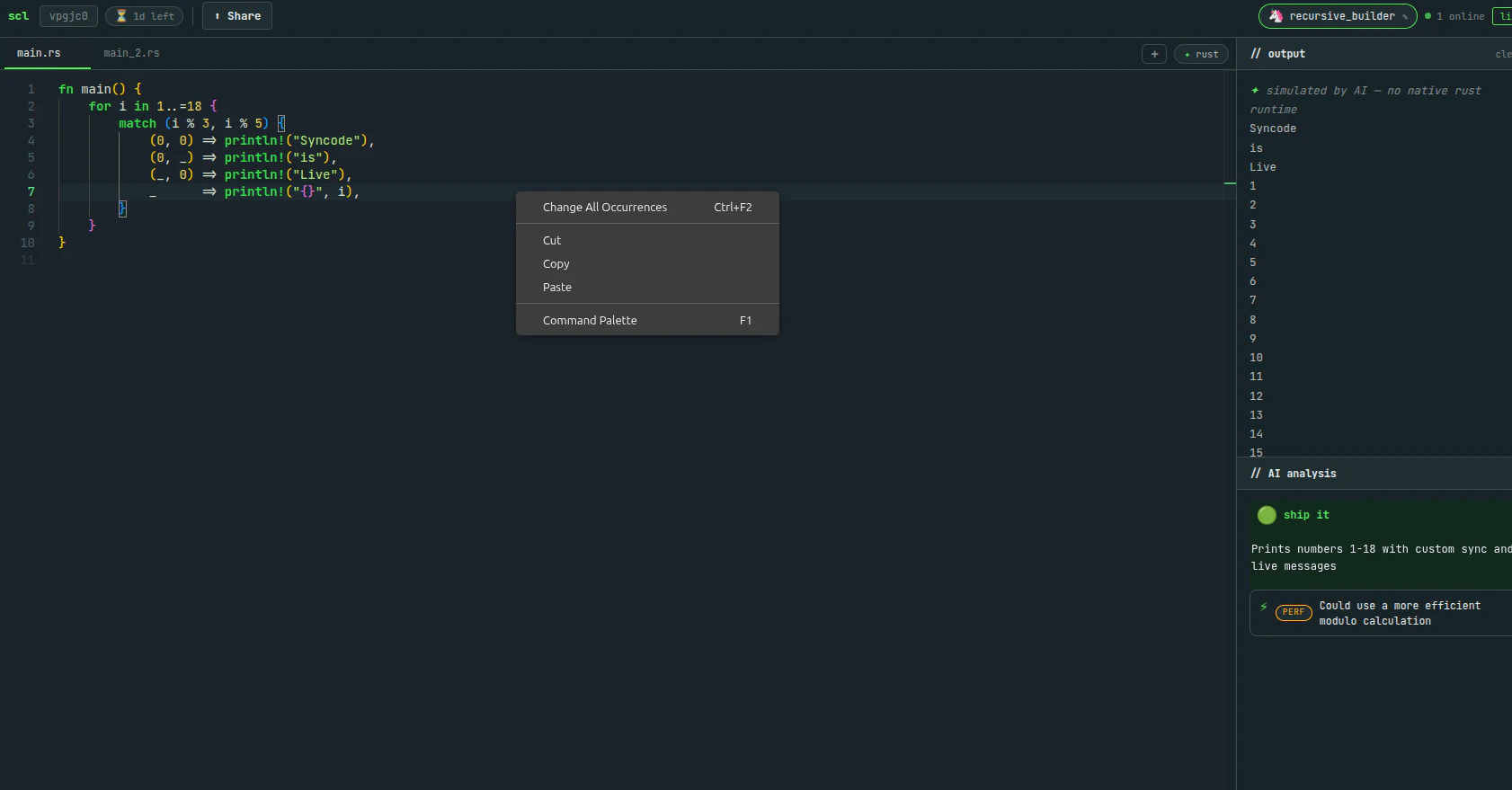
Task: Click the 1 online status indicator
Action: click(1455, 16)
